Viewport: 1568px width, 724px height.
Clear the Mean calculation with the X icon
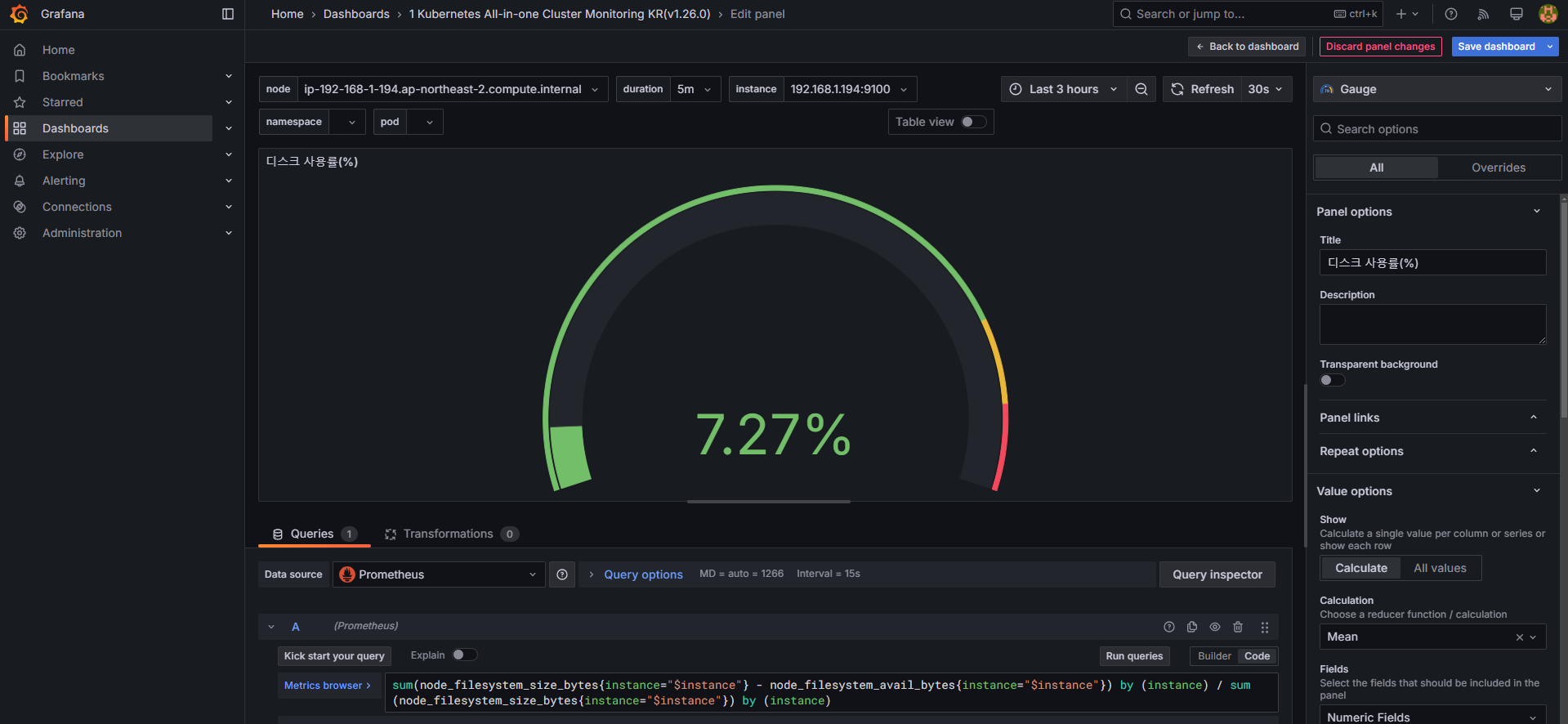(1519, 637)
